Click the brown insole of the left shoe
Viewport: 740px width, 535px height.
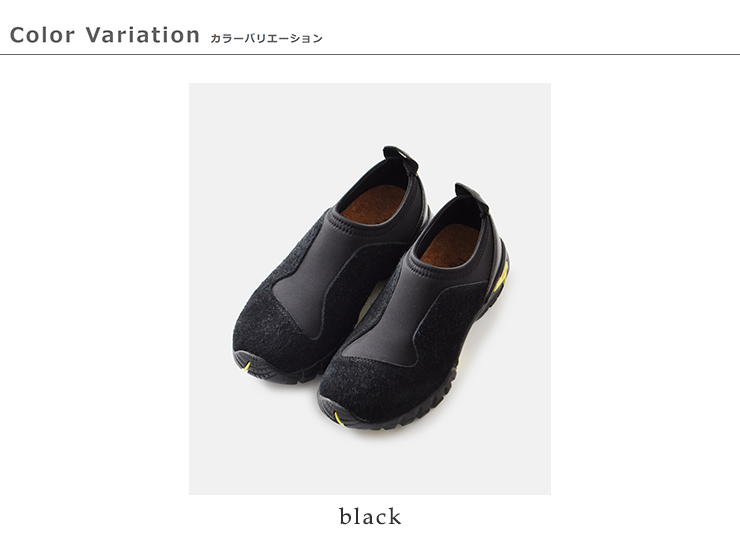click(373, 203)
